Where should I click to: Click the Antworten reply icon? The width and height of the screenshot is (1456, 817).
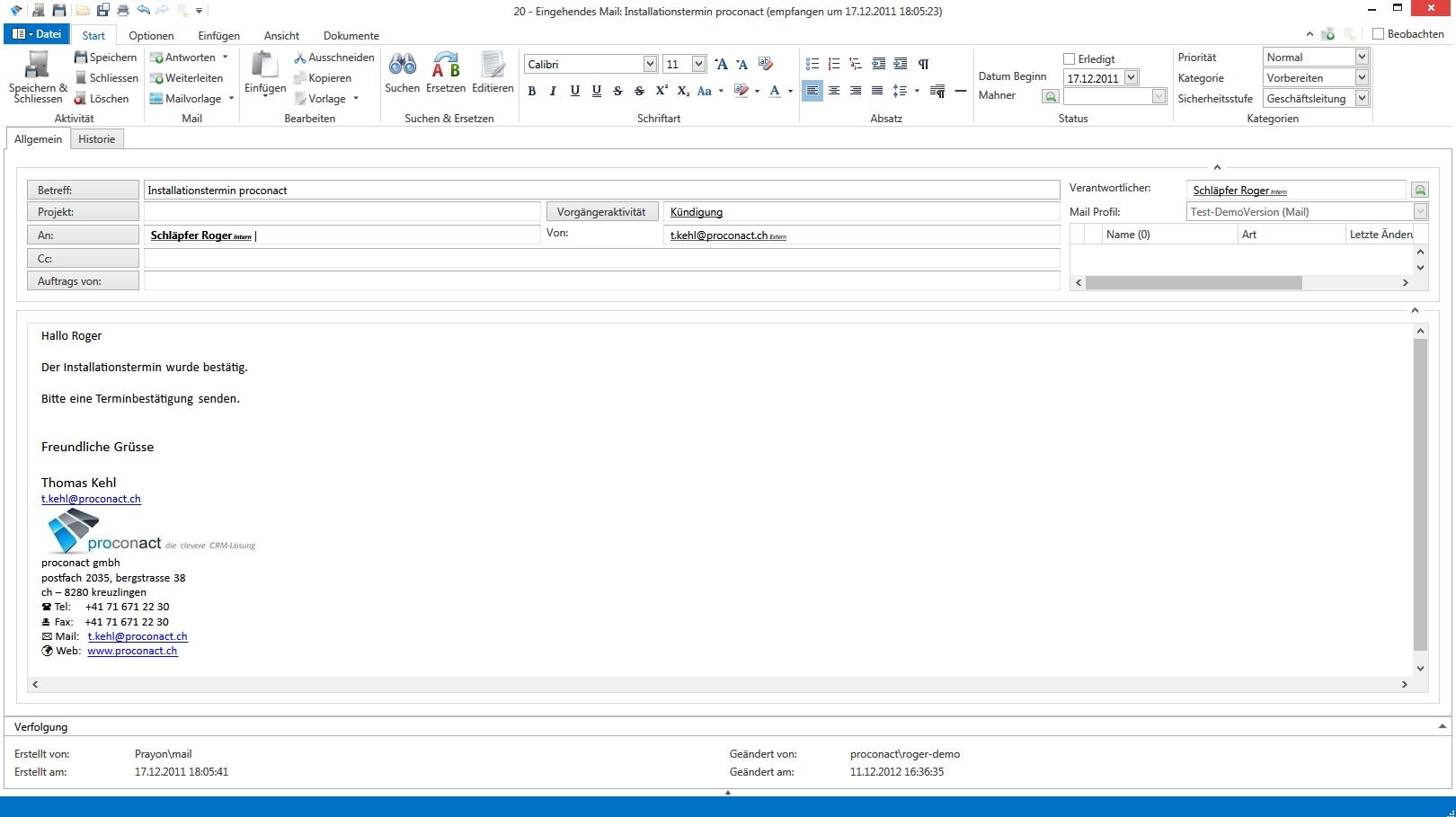coord(156,58)
